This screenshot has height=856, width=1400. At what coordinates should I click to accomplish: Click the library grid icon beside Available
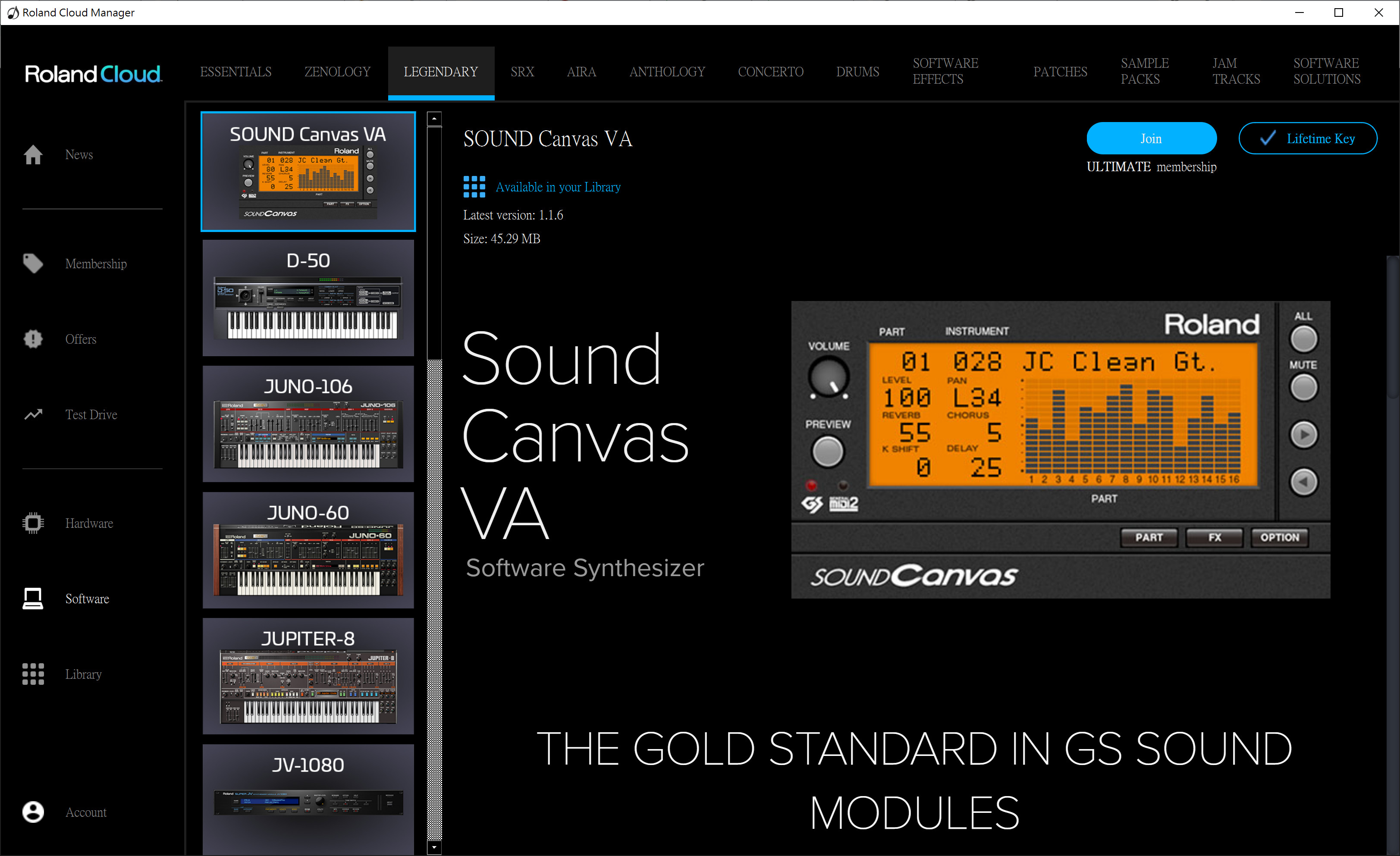(x=474, y=187)
